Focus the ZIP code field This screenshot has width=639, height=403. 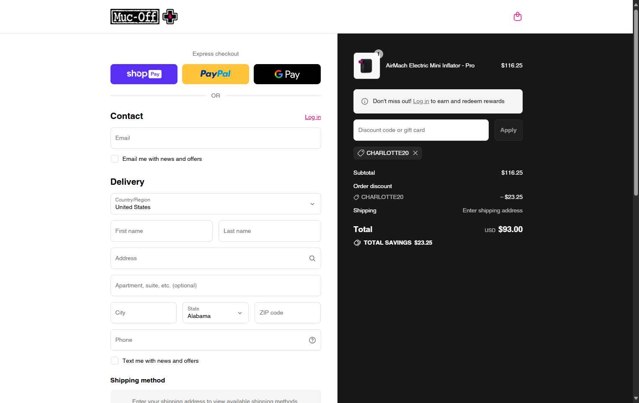coord(288,313)
